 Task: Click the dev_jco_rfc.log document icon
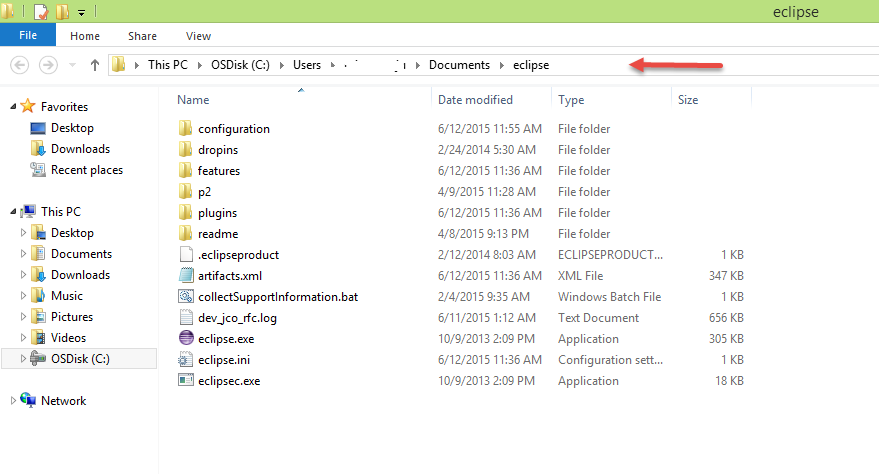pyautogui.click(x=185, y=317)
